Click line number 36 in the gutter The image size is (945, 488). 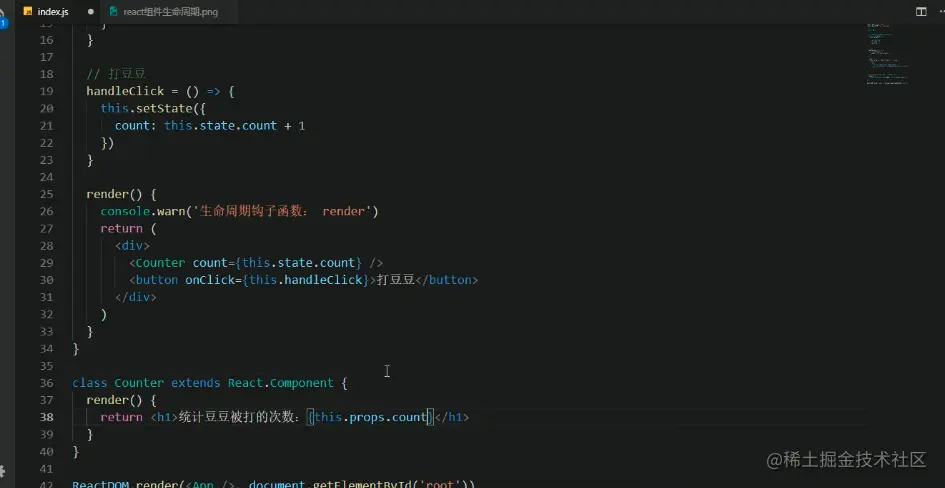(47, 383)
